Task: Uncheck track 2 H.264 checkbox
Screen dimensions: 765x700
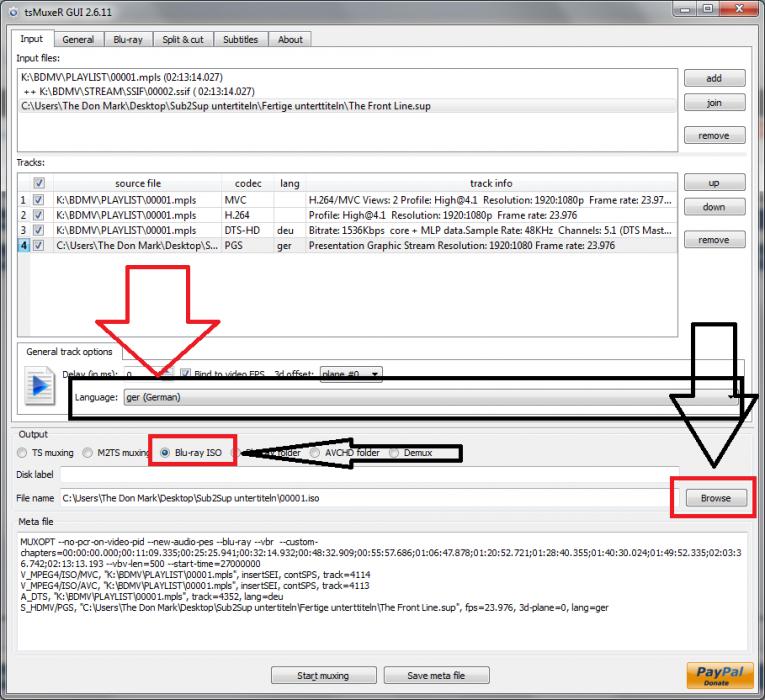Action: coord(38,215)
